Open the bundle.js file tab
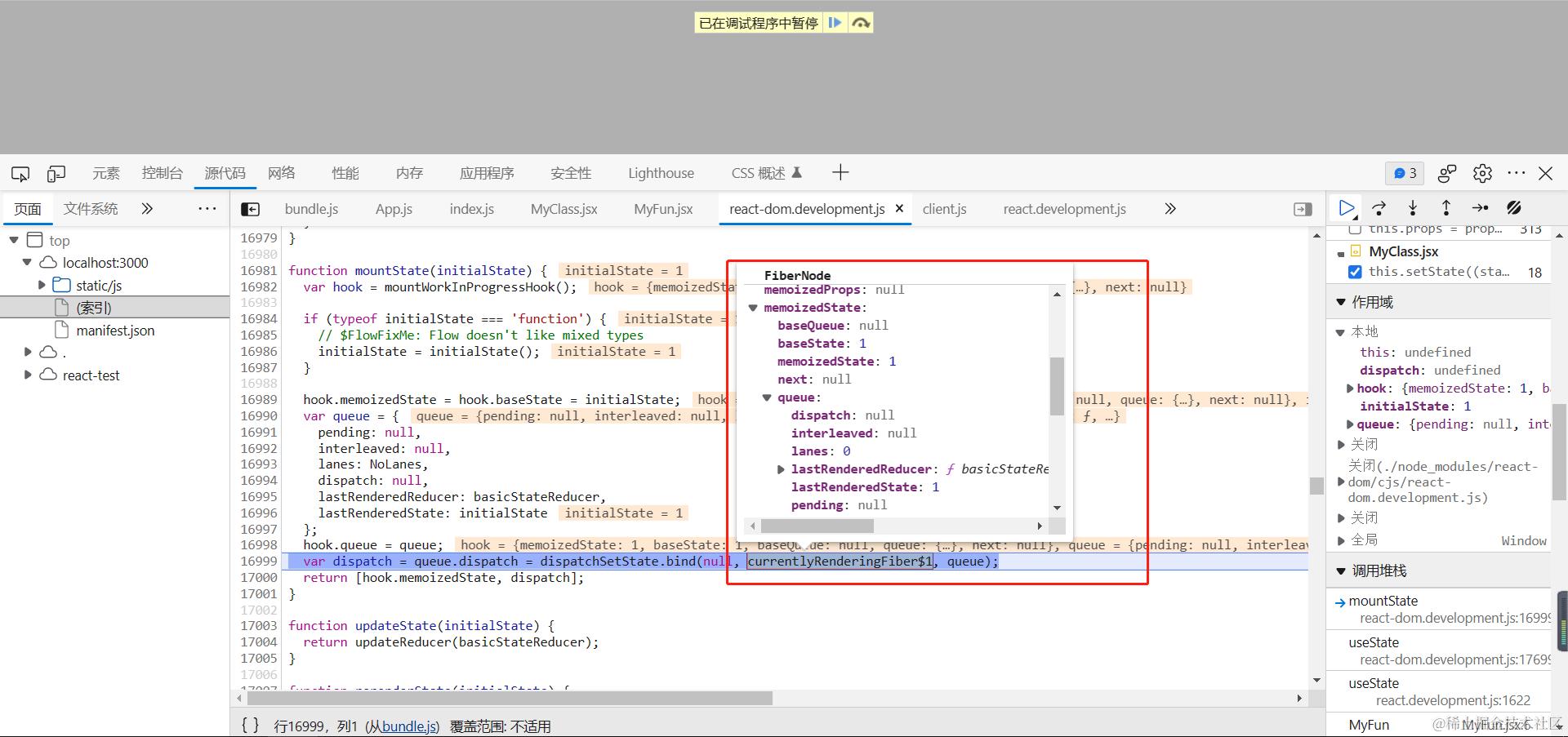Viewport: 1568px width, 737px height. click(311, 209)
